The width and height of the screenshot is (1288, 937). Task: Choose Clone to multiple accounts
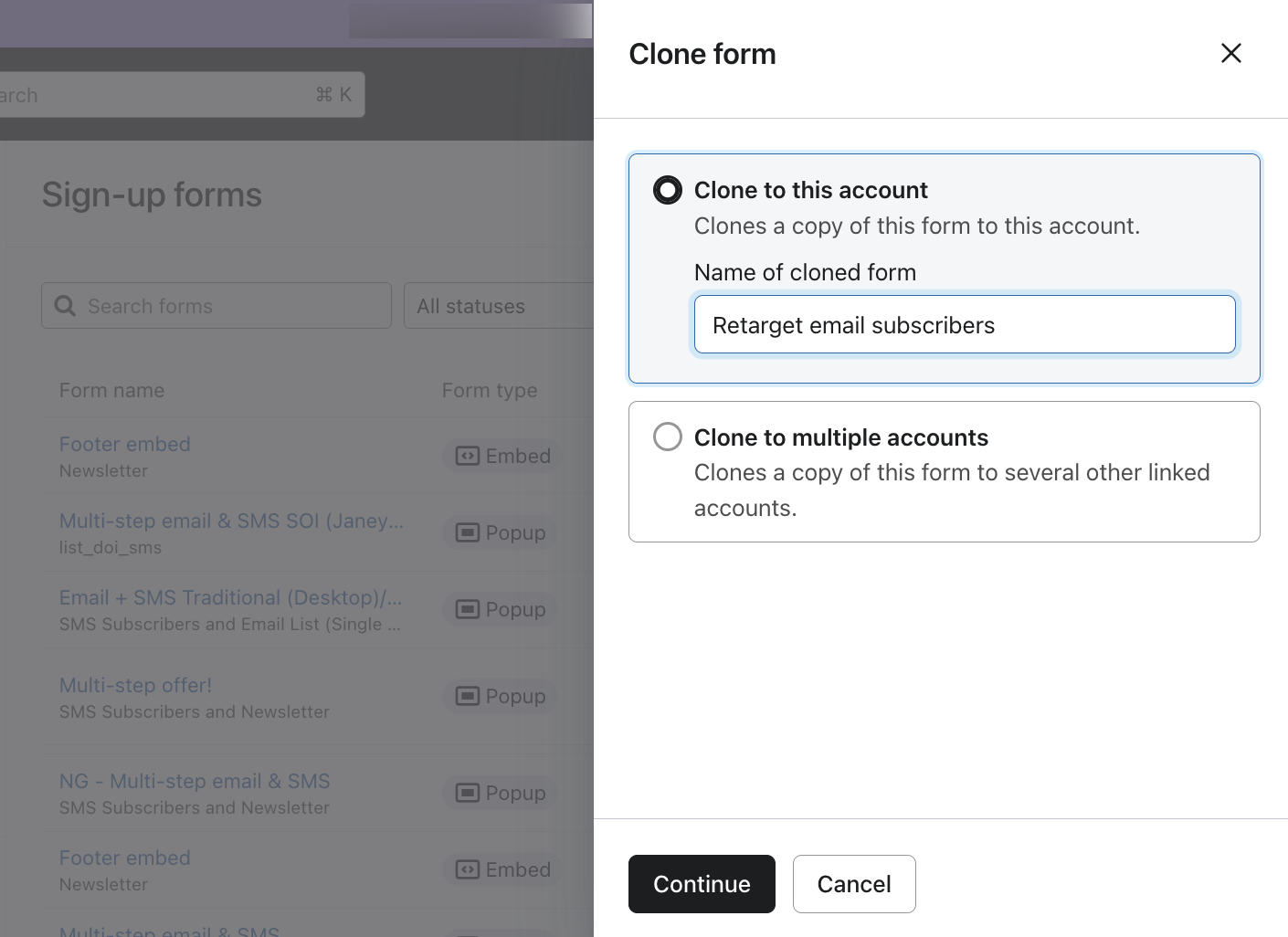point(667,437)
